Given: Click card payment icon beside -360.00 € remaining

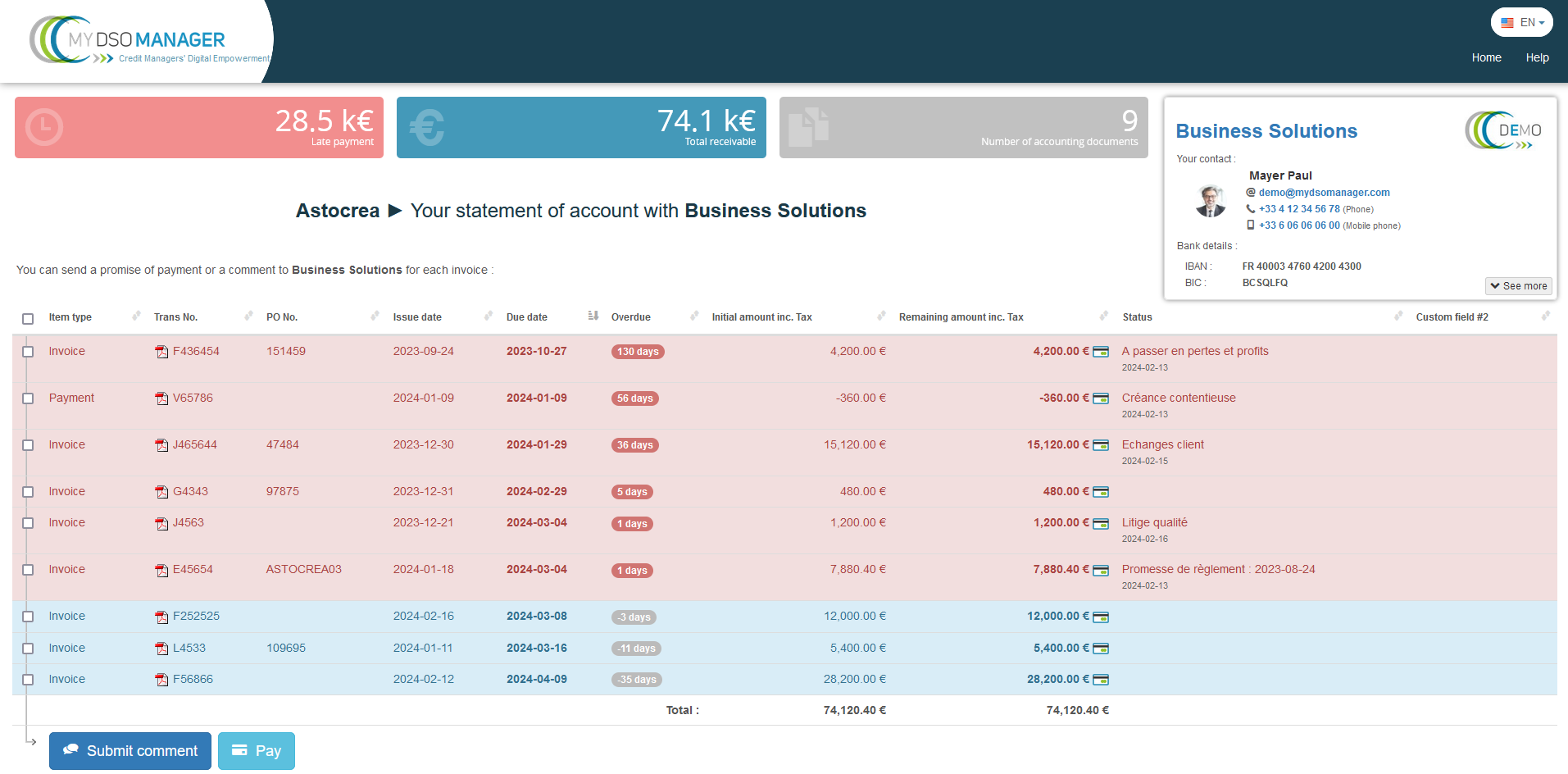Looking at the screenshot, I should pyautogui.click(x=1101, y=398).
